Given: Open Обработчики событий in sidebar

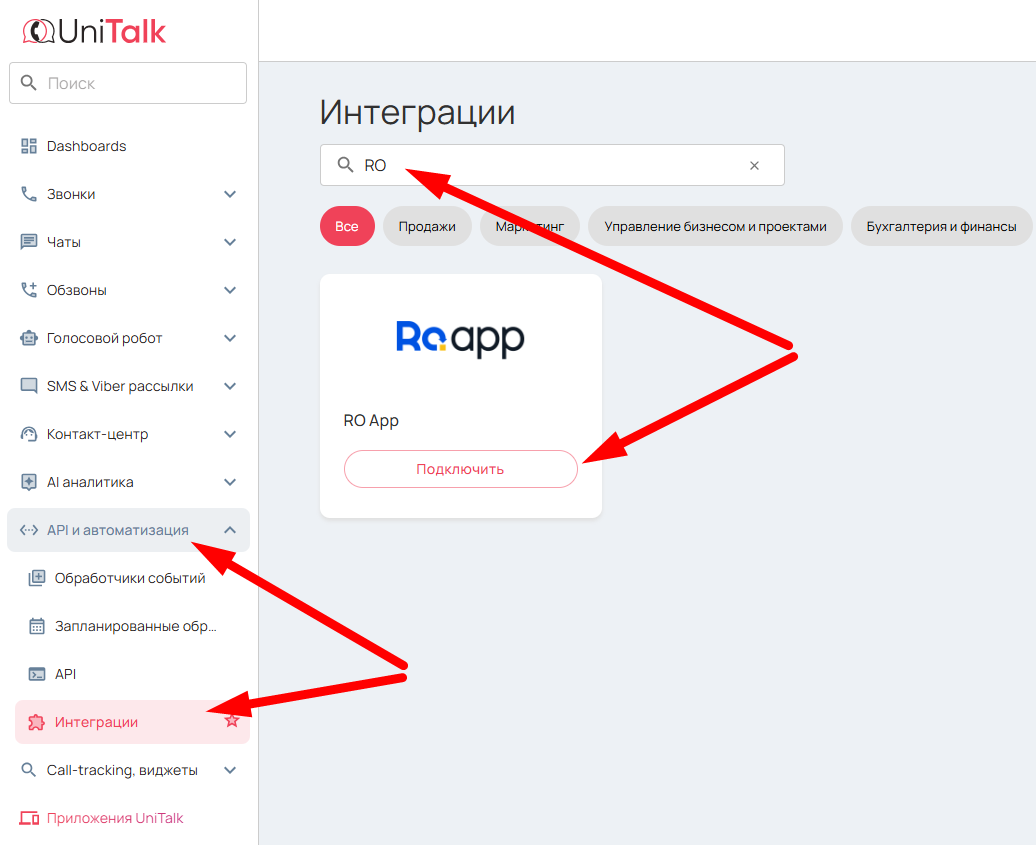Looking at the screenshot, I should click(x=130, y=578).
